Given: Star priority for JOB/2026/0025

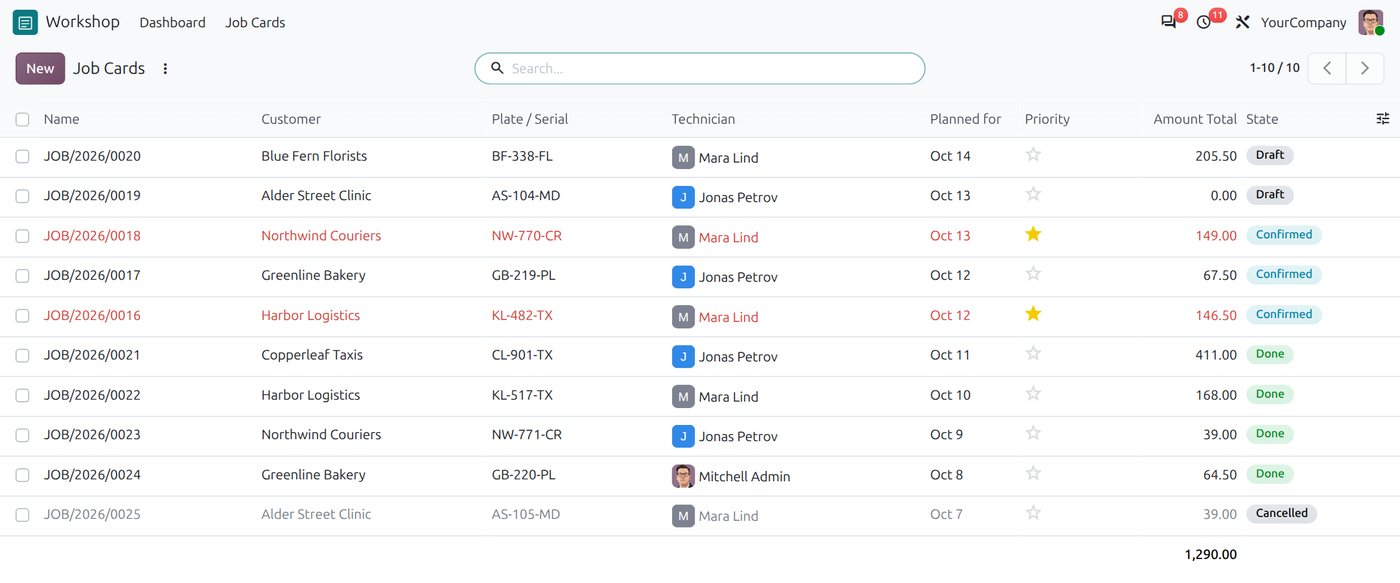Looking at the screenshot, I should (x=1033, y=513).
